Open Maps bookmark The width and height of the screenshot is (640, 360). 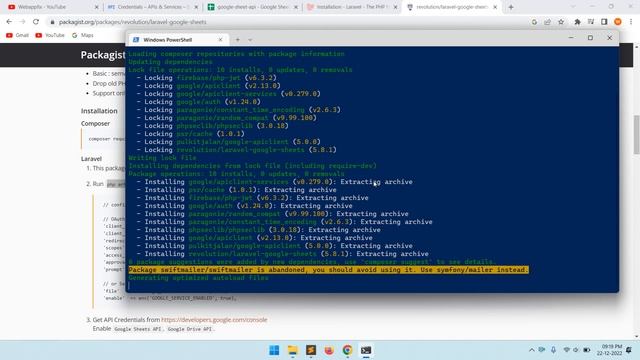pyautogui.click(x=82, y=36)
